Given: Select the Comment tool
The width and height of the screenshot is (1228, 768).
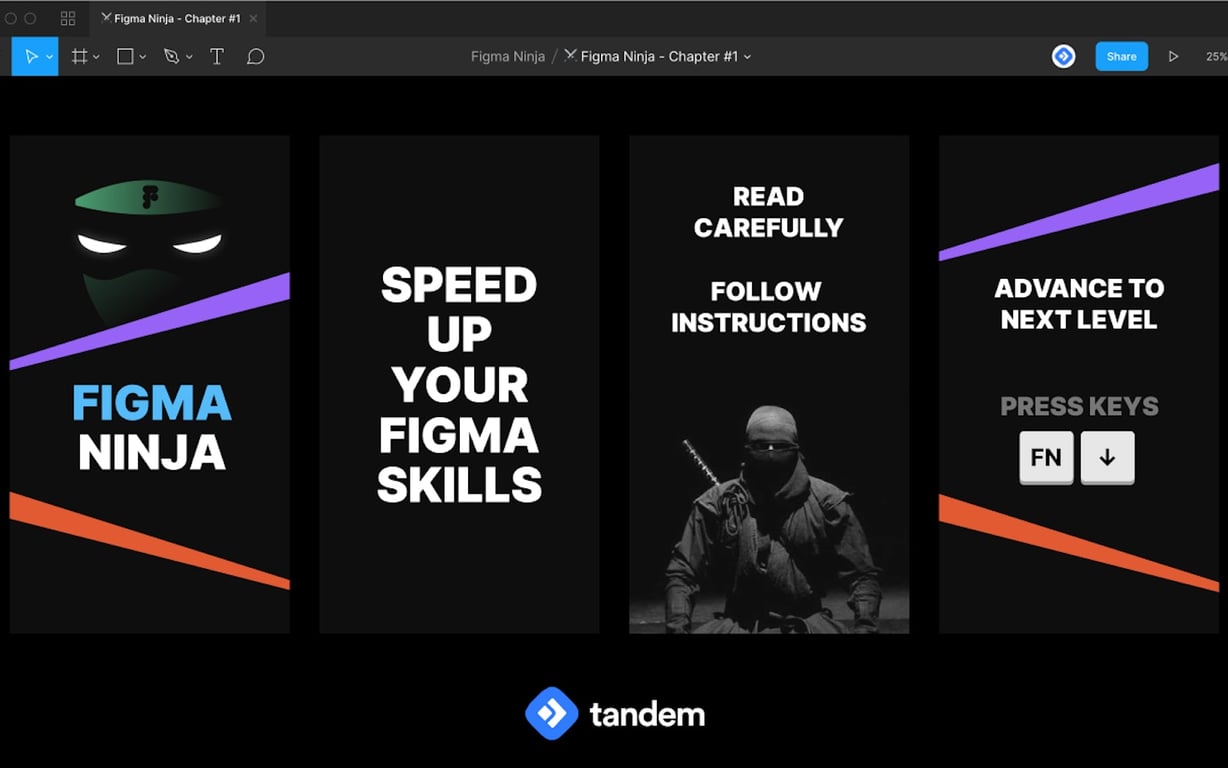Looking at the screenshot, I should (255, 57).
